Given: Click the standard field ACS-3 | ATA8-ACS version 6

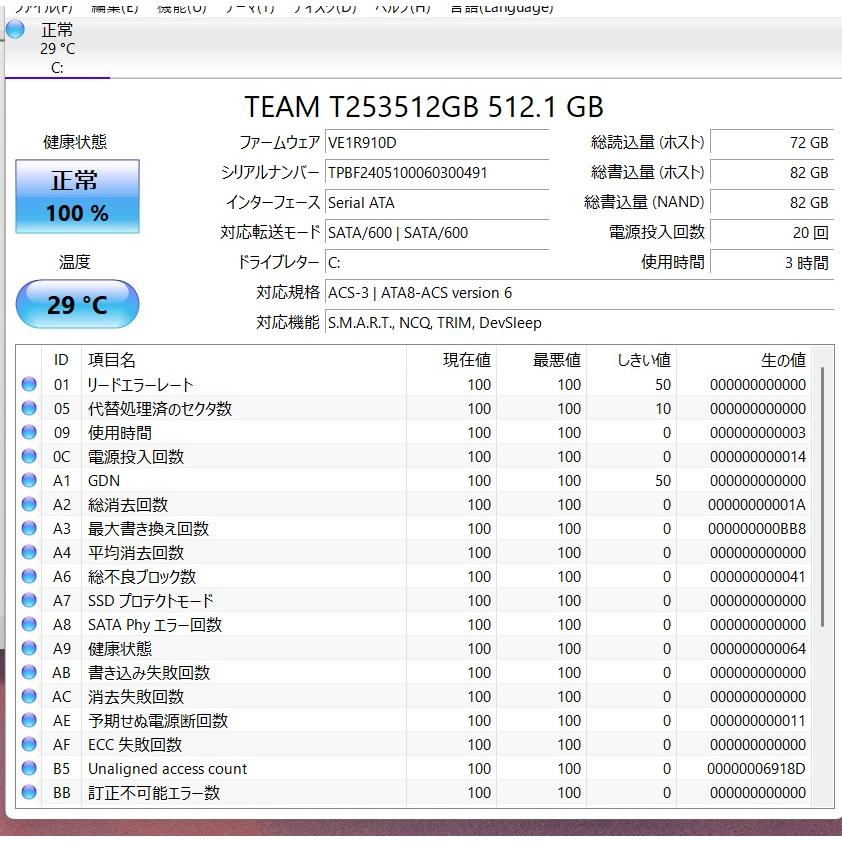Looking at the screenshot, I should pos(579,293).
